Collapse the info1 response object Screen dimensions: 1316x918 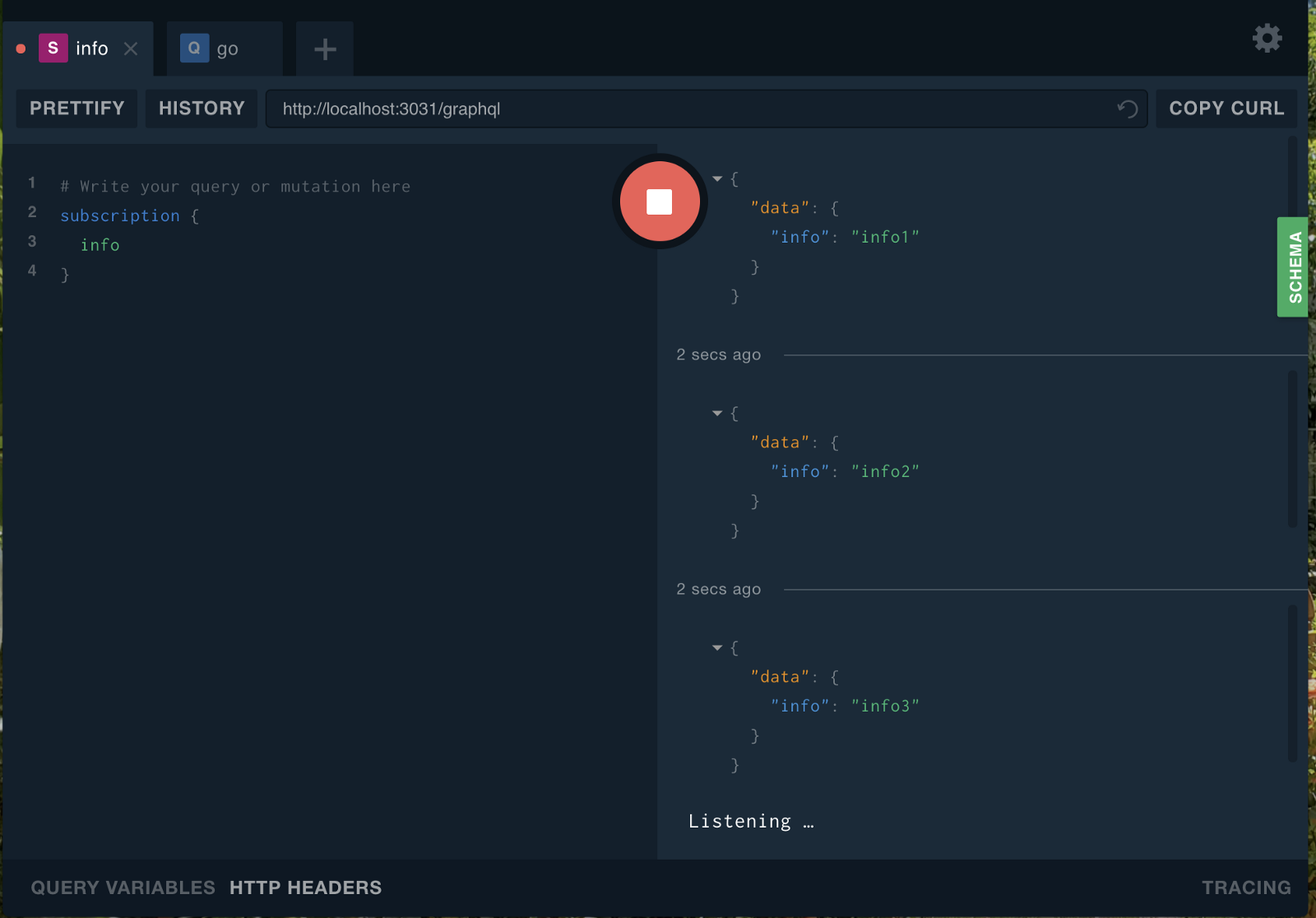pyautogui.click(x=717, y=178)
